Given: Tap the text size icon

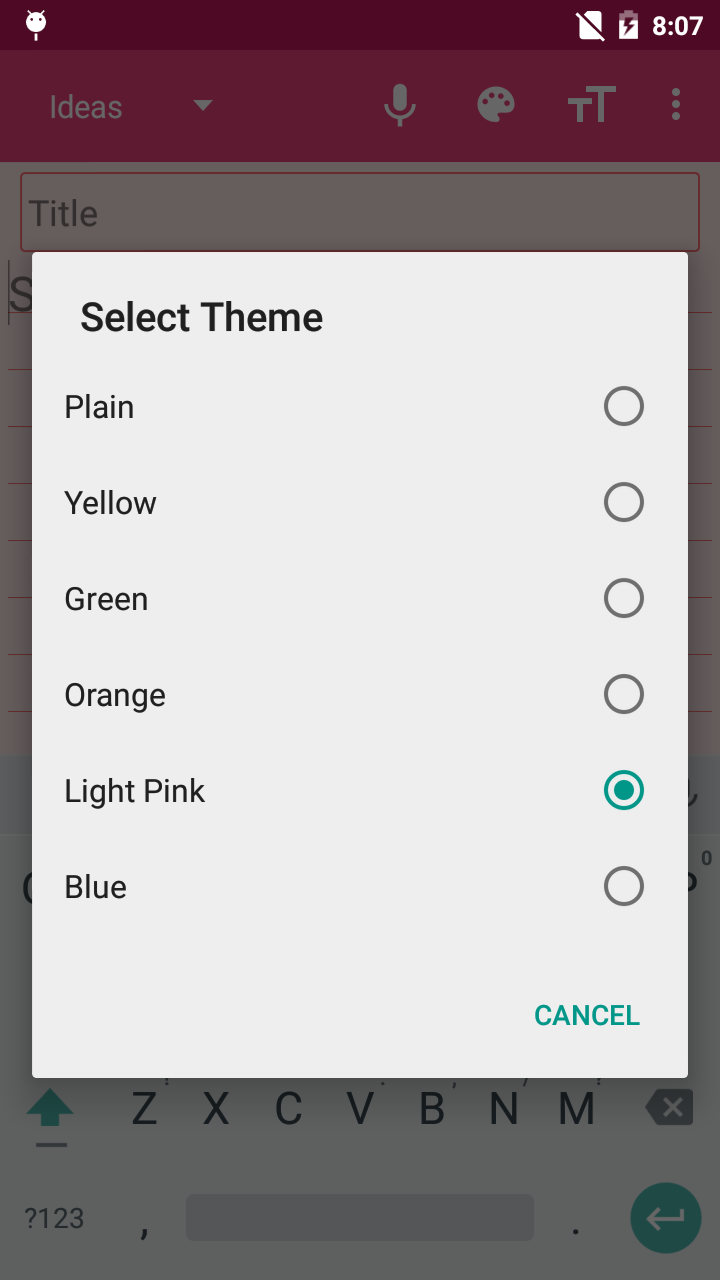Looking at the screenshot, I should tap(591, 105).
